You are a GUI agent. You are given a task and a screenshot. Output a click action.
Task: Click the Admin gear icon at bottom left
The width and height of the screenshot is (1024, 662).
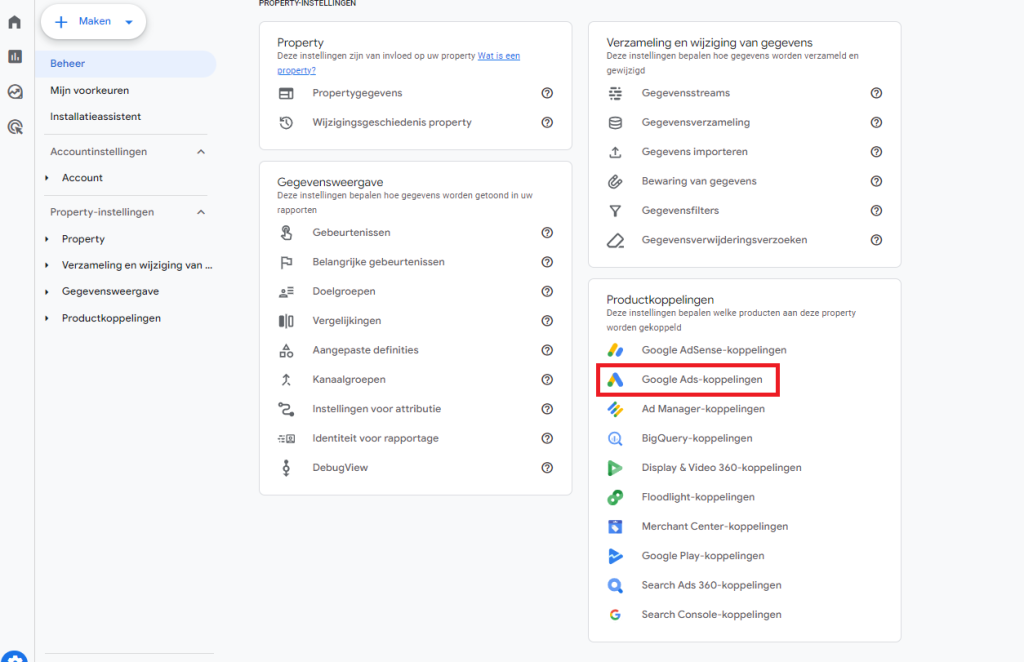coord(15,655)
